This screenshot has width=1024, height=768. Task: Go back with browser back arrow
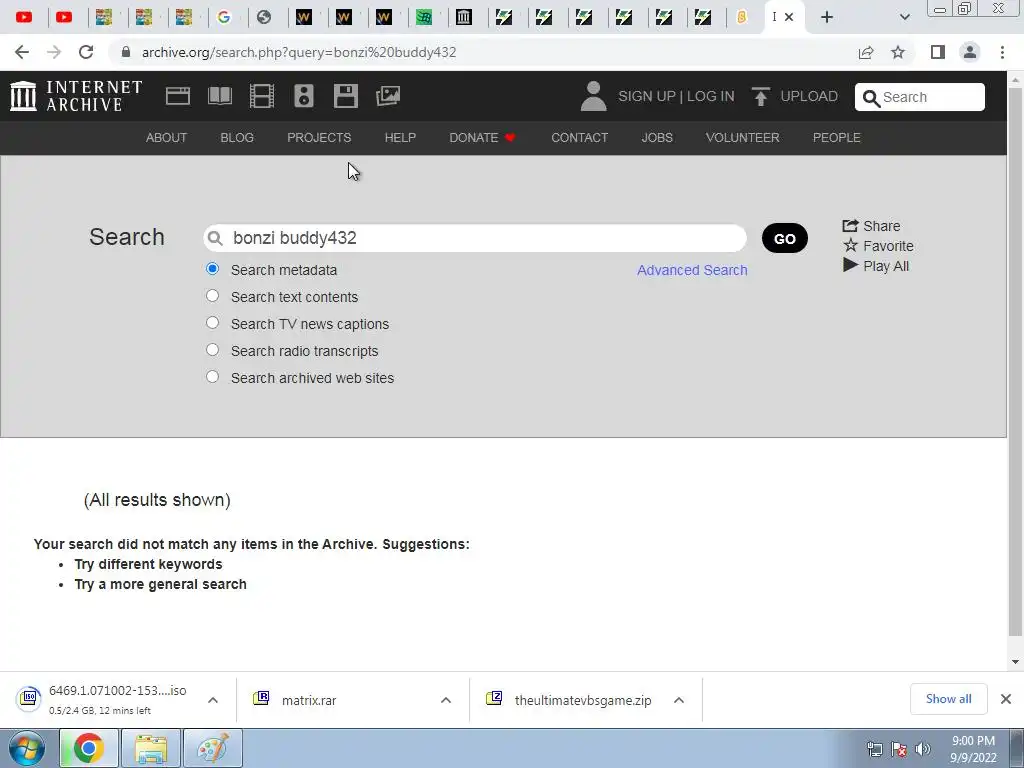click(22, 52)
